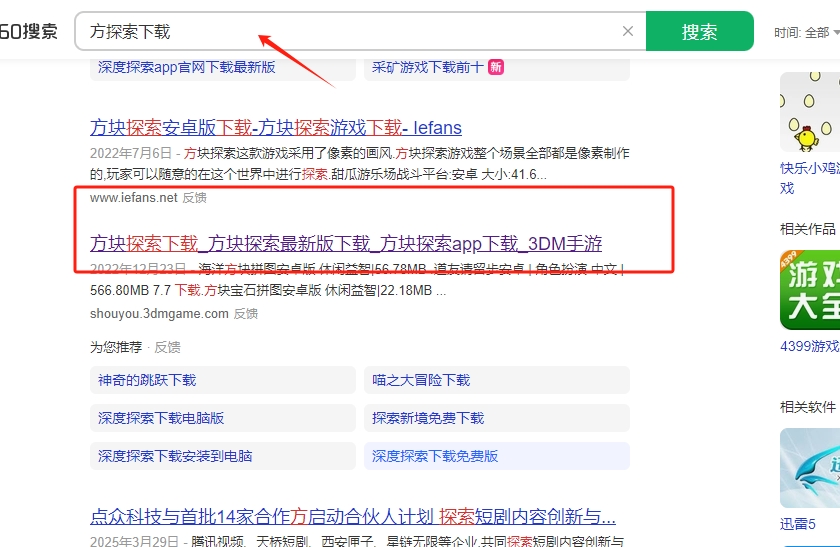Image resolution: width=840 pixels, height=547 pixels.
Task: Open the 点众科技 news result link
Action: [353, 516]
